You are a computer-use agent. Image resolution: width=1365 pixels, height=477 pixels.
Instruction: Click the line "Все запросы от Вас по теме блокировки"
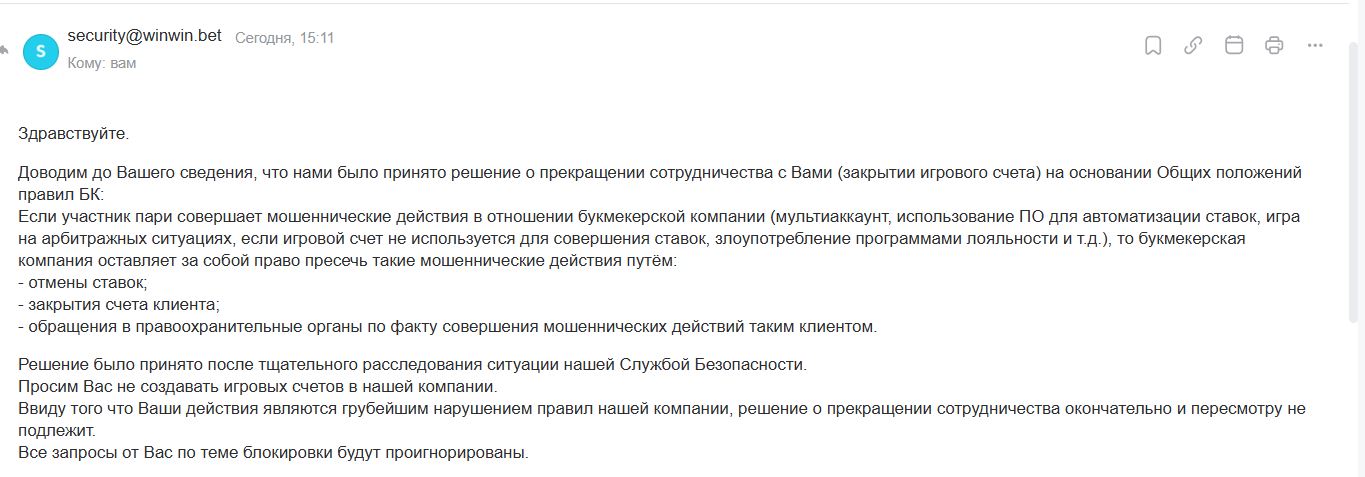273,452
